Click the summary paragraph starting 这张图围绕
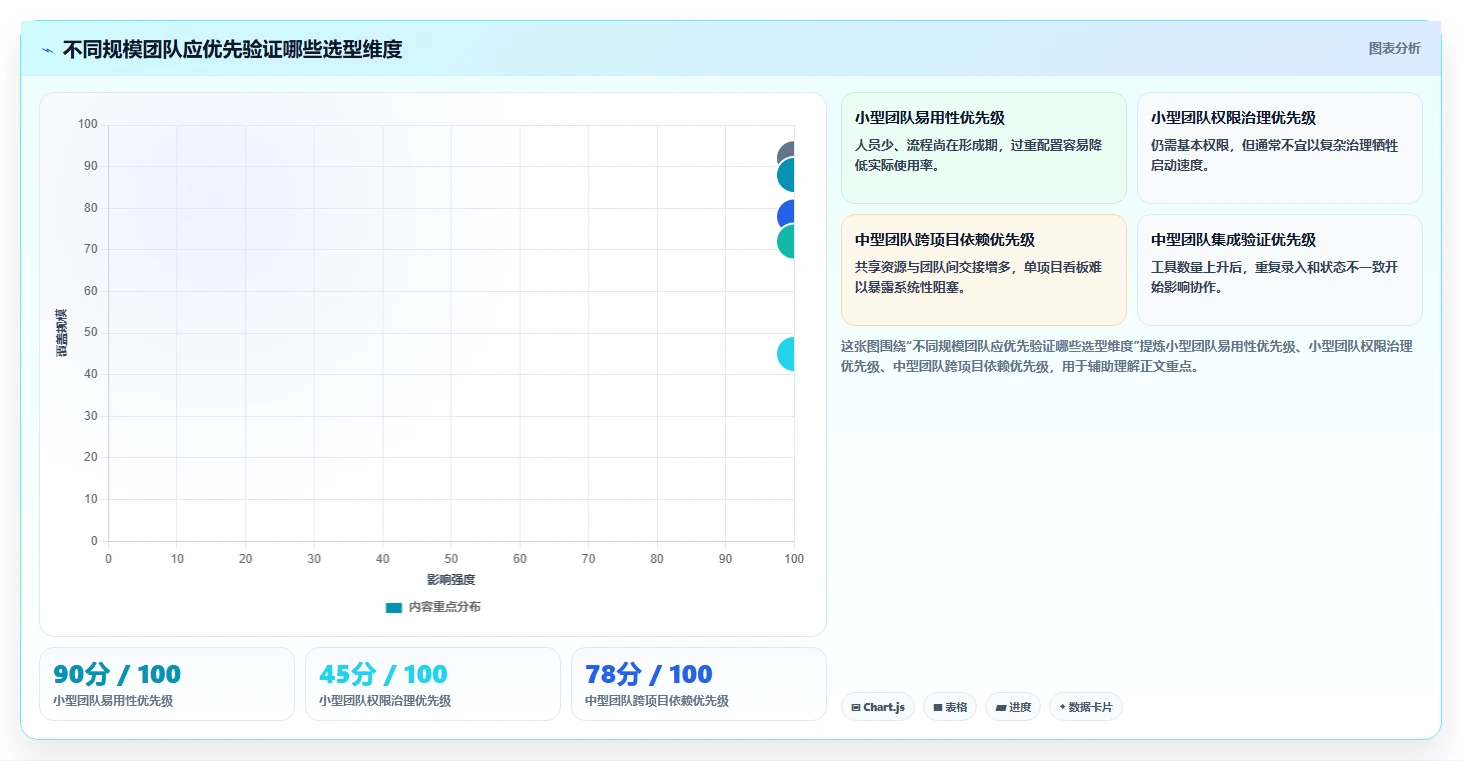 coord(1127,356)
